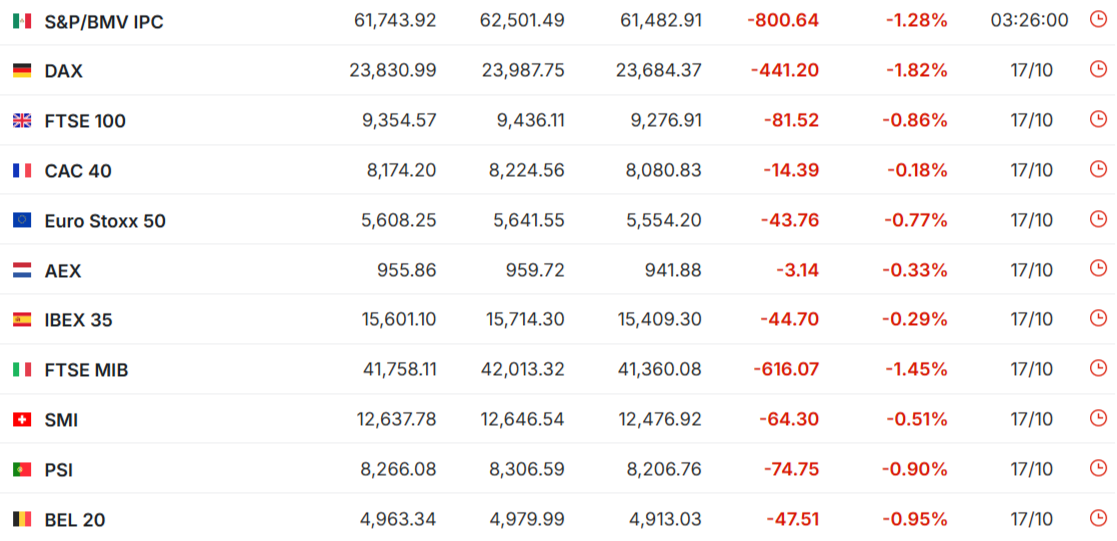Screen dimensions: 1117x541
Task: Click the red clock icon beside FTSE 100
Action: point(1098,120)
